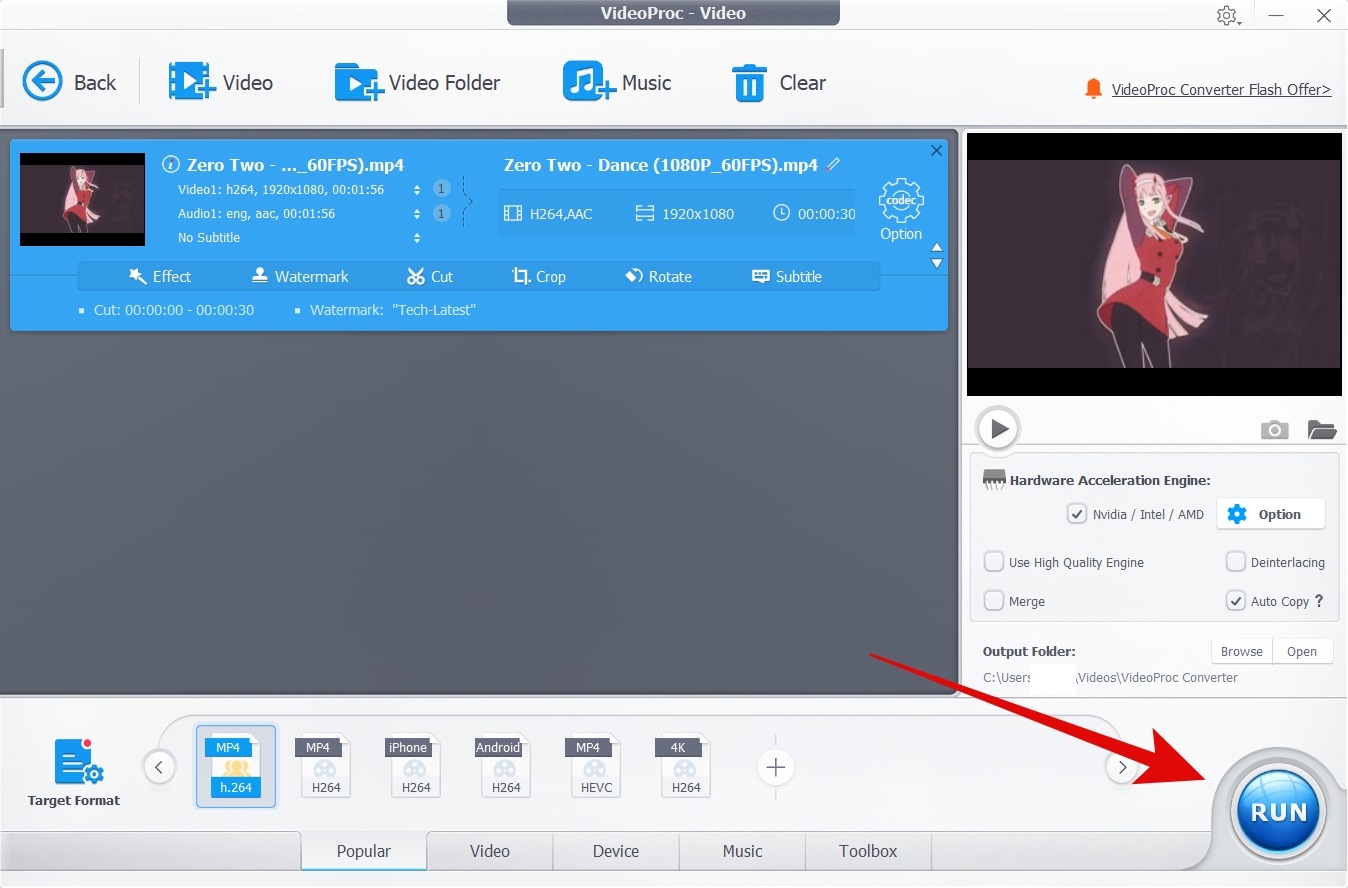1348x888 pixels.
Task: Open the Rotate tool
Action: [658, 276]
